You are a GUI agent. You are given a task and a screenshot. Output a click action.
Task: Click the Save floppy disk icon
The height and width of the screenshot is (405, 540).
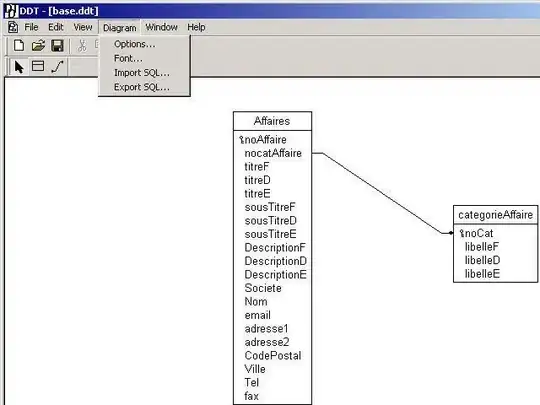pos(57,45)
